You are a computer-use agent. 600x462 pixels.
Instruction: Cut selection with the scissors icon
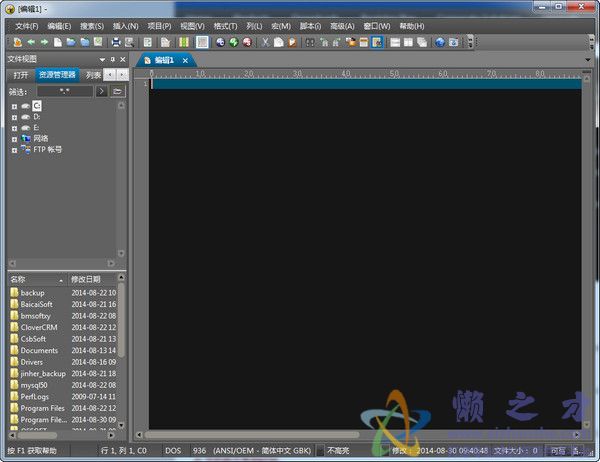(x=265, y=42)
